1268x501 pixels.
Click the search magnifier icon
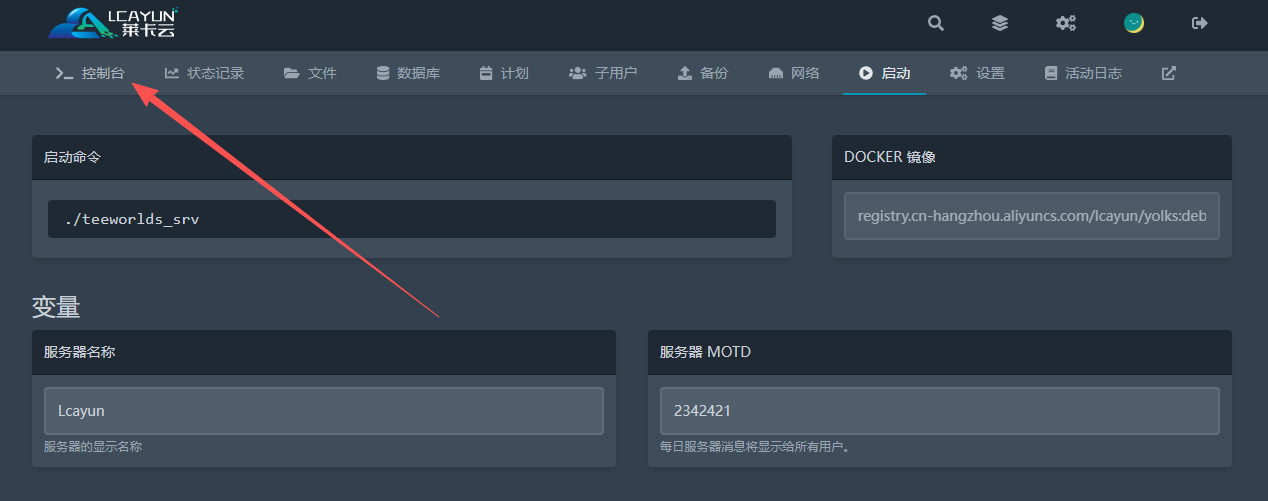pos(935,23)
